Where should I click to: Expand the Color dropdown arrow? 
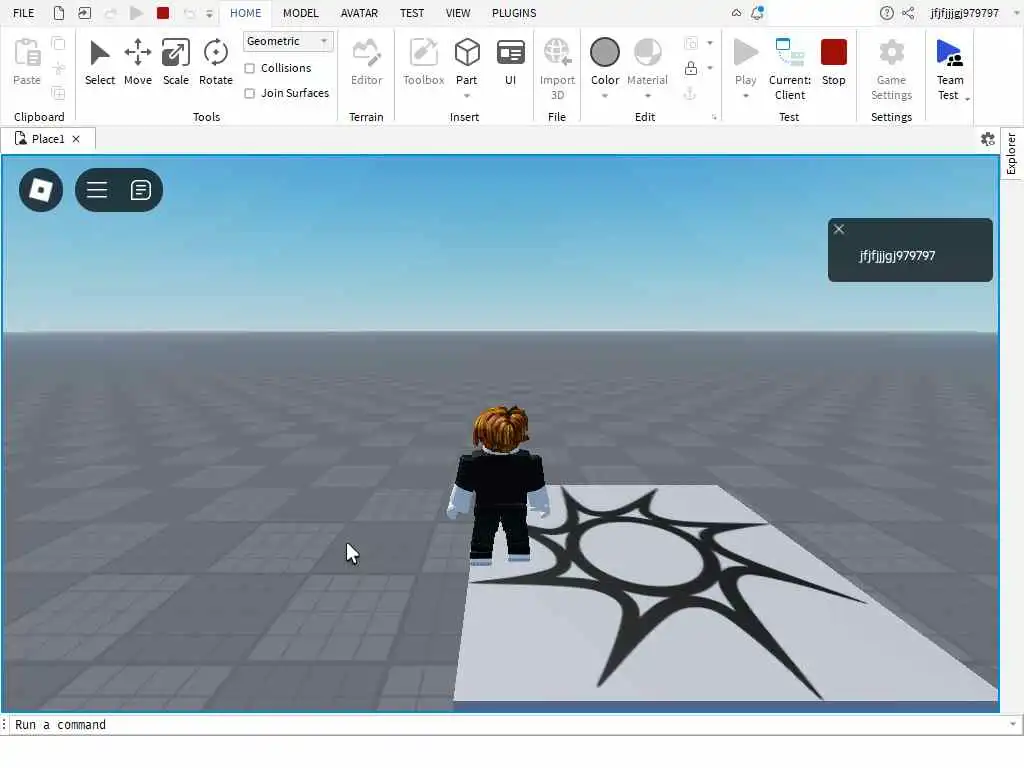(605, 96)
